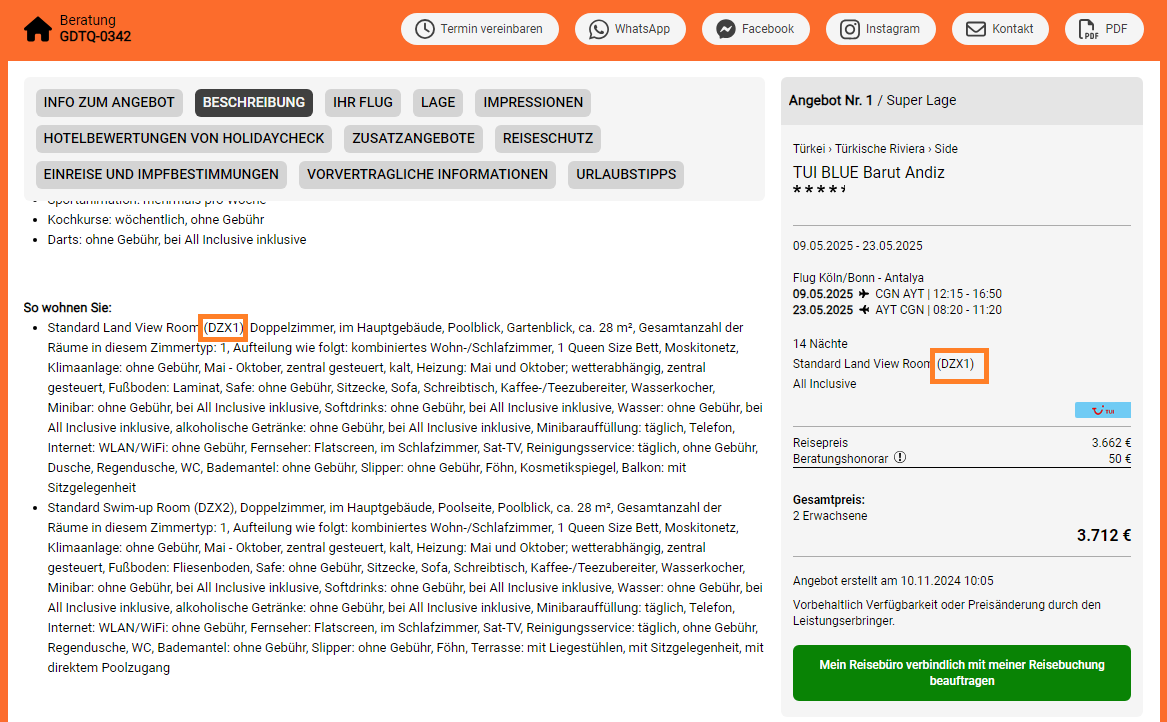Open EINREISE UND IMPFBESTIMMUNGEN tab

(x=162, y=174)
